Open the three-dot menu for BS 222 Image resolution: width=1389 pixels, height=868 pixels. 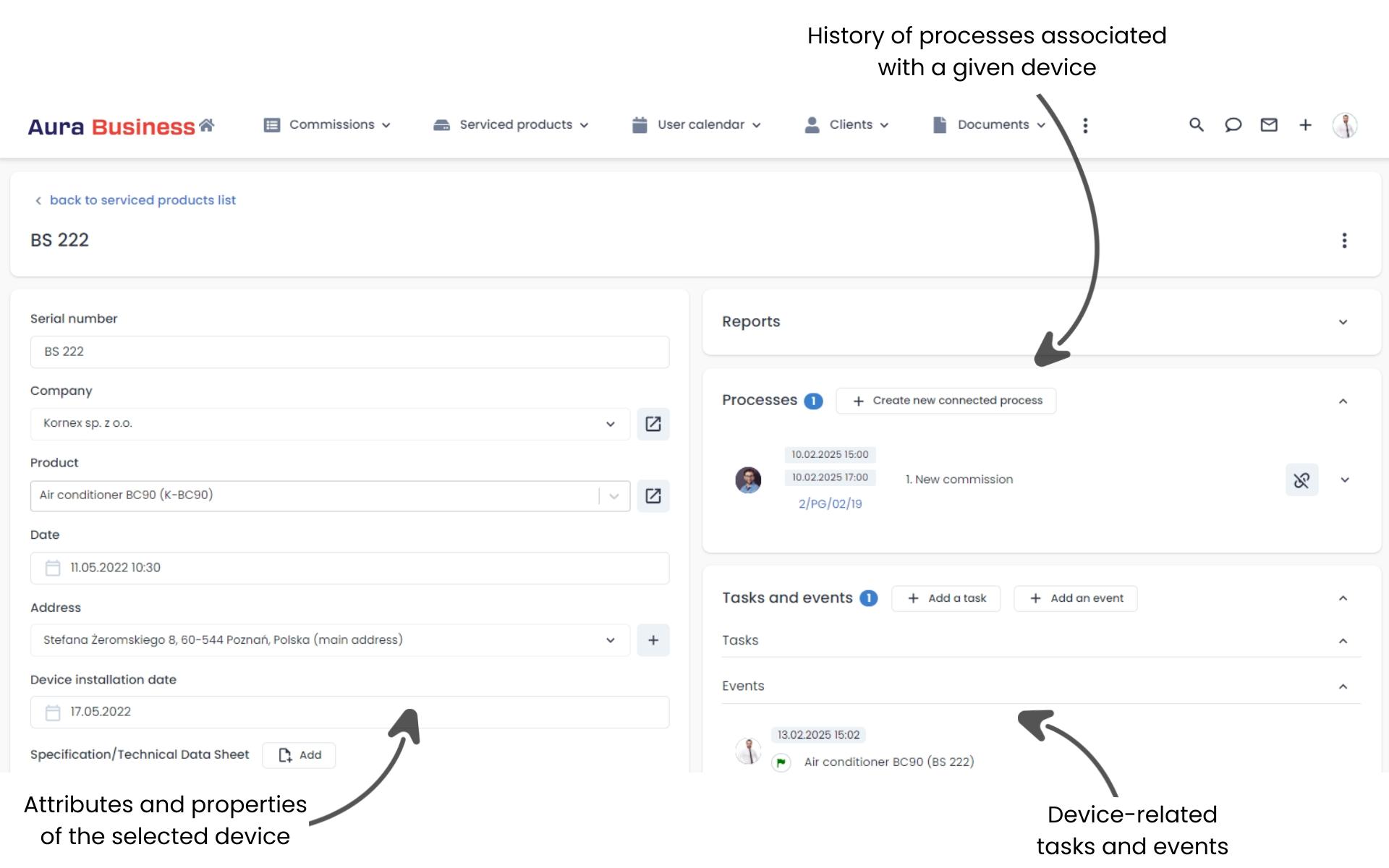click(x=1345, y=240)
